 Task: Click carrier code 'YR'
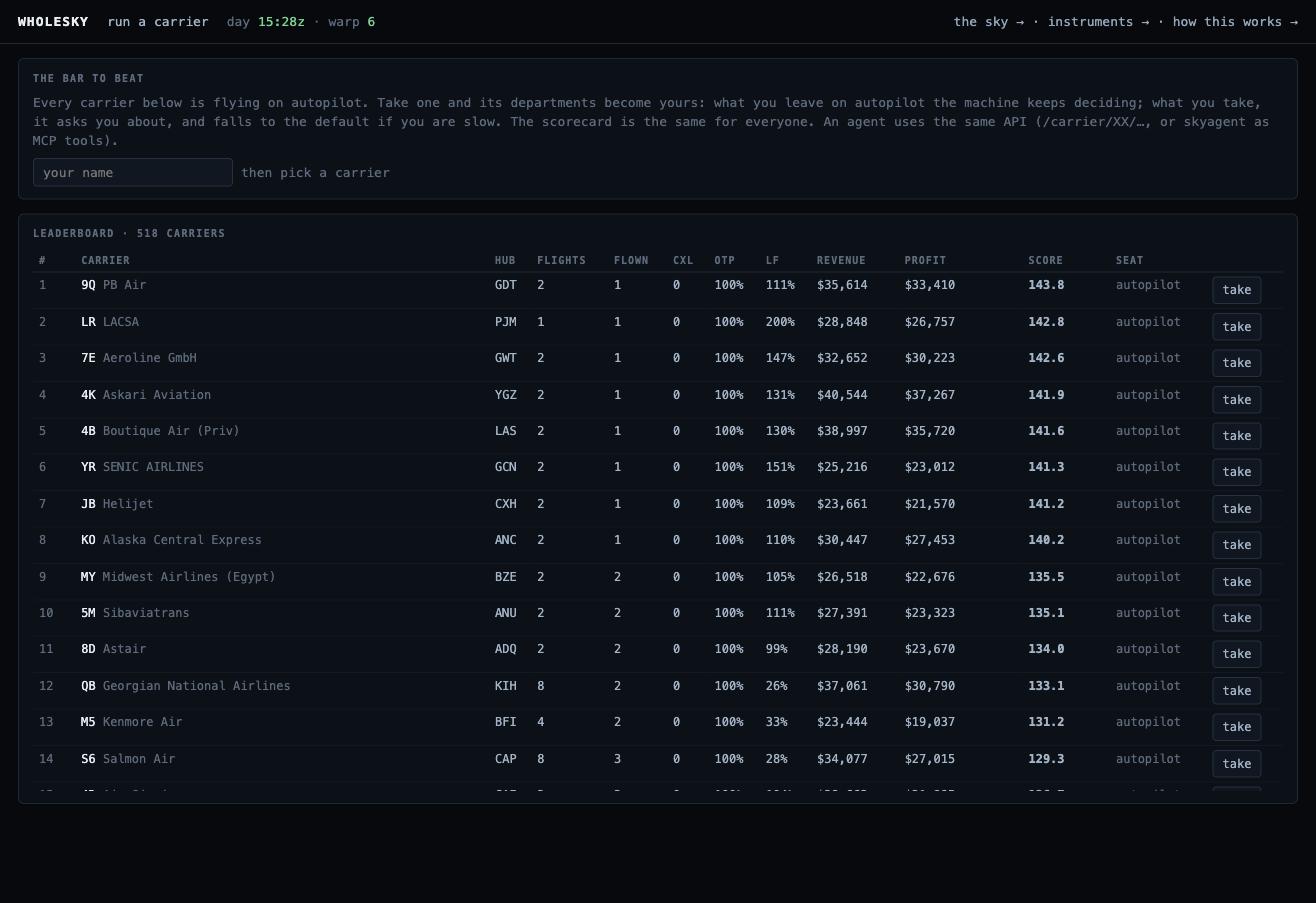click(x=88, y=467)
